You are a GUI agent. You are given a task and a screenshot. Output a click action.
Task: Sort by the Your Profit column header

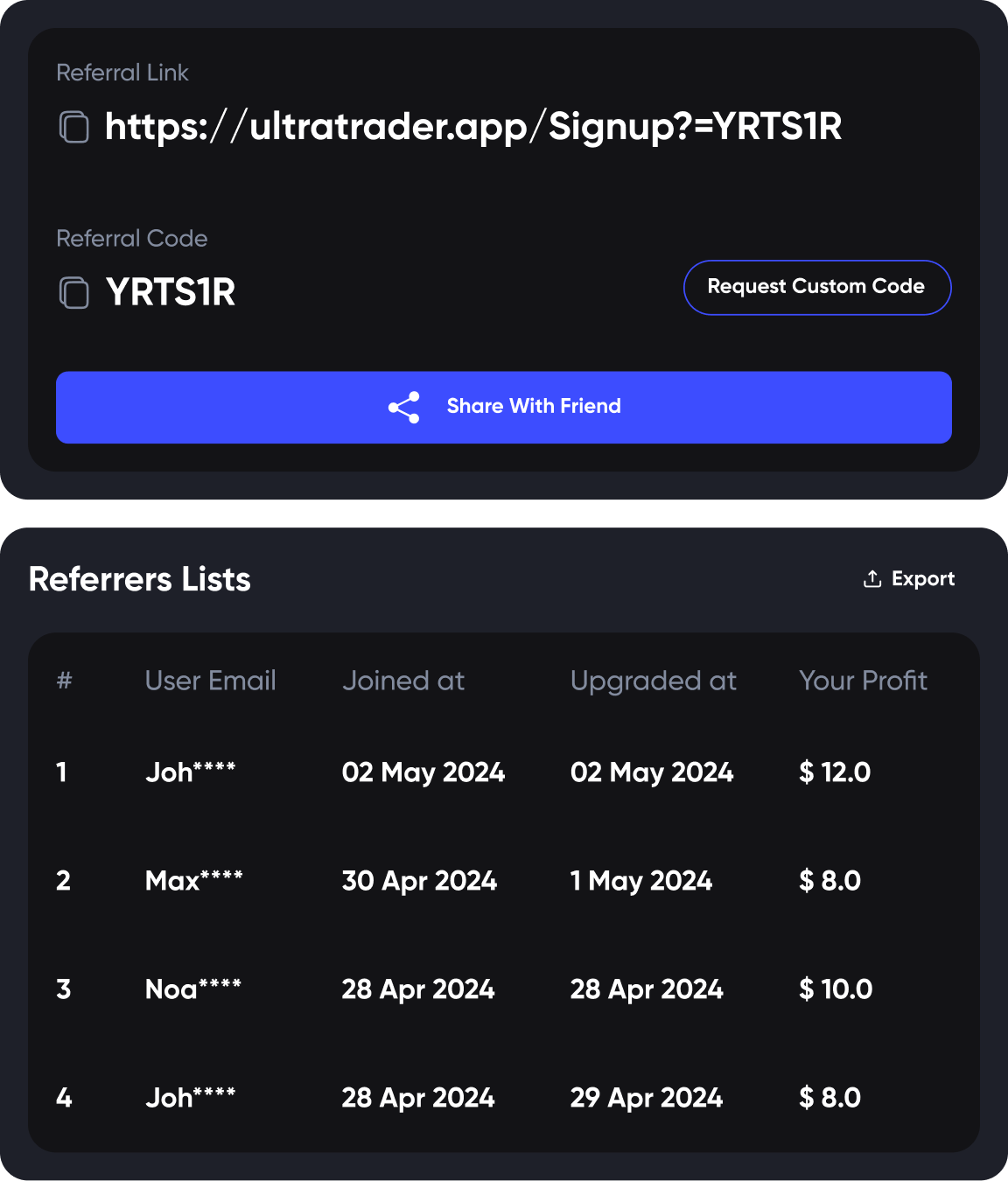863,681
